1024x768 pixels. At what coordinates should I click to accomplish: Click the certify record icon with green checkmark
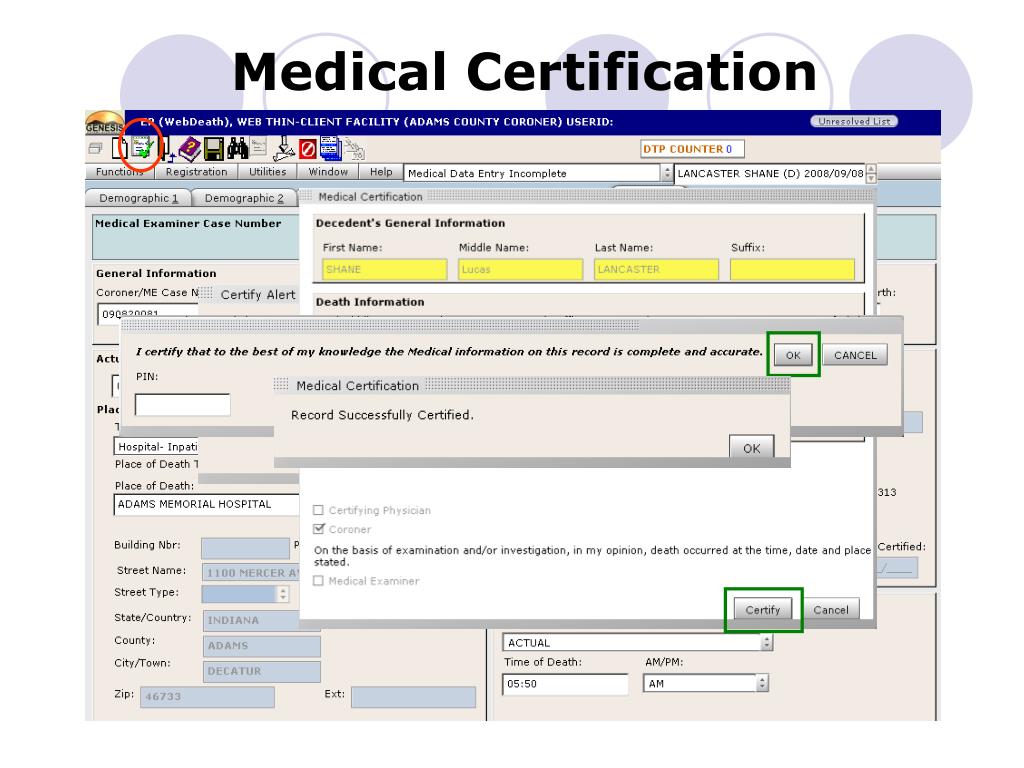[142, 150]
